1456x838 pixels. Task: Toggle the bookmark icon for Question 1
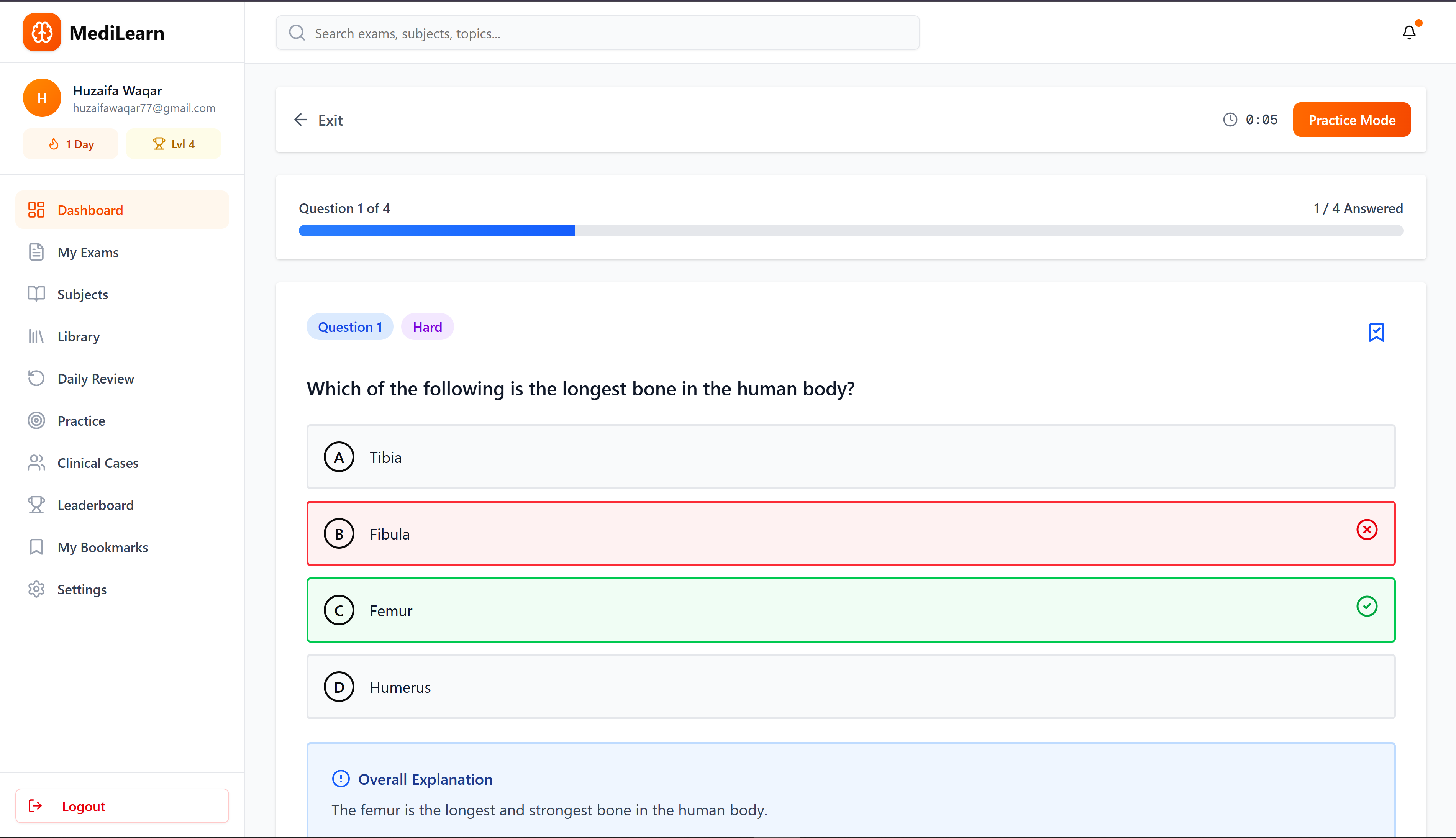(1376, 331)
